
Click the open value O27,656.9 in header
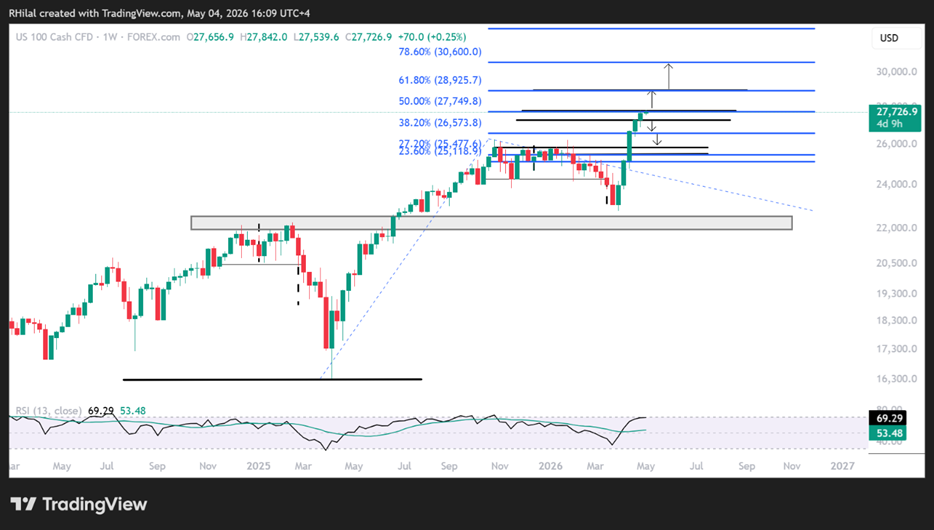(x=210, y=37)
